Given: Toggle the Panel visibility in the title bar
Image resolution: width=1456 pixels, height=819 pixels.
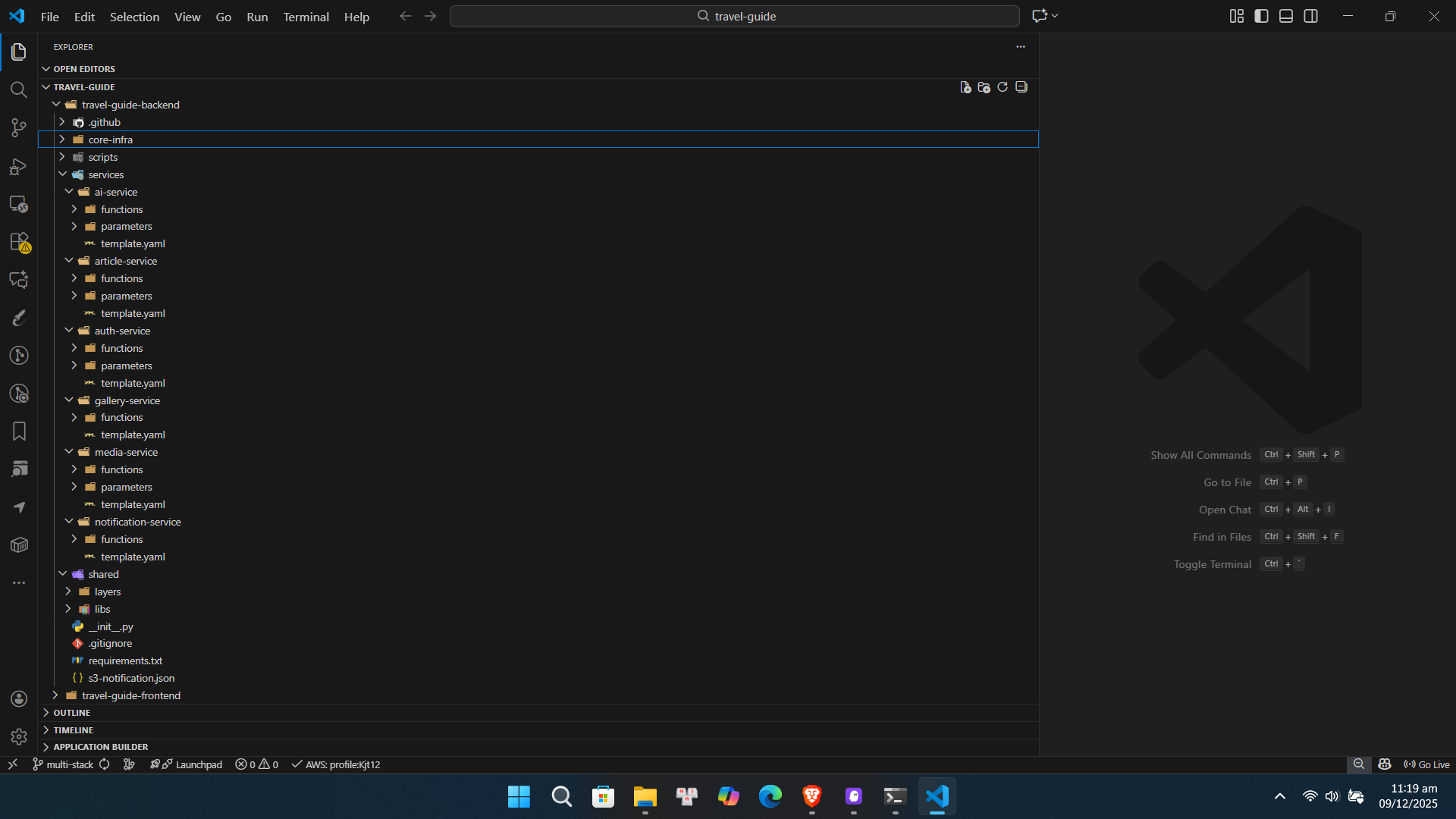Looking at the screenshot, I should tap(1285, 15).
